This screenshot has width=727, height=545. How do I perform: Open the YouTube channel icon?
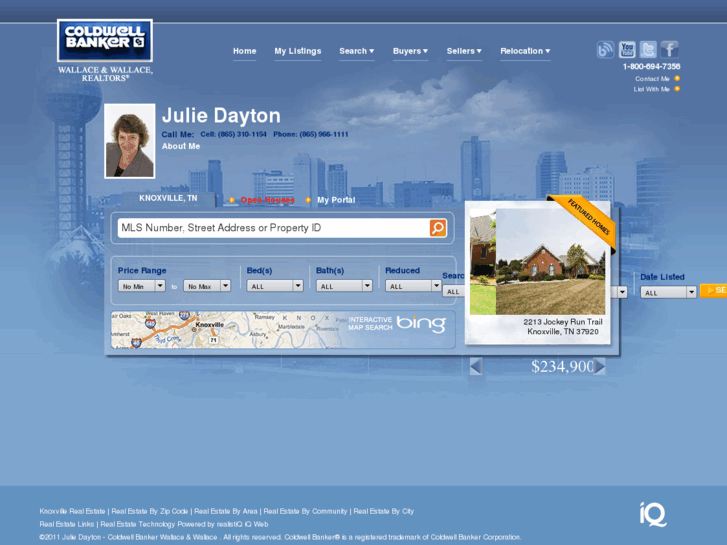tap(627, 49)
